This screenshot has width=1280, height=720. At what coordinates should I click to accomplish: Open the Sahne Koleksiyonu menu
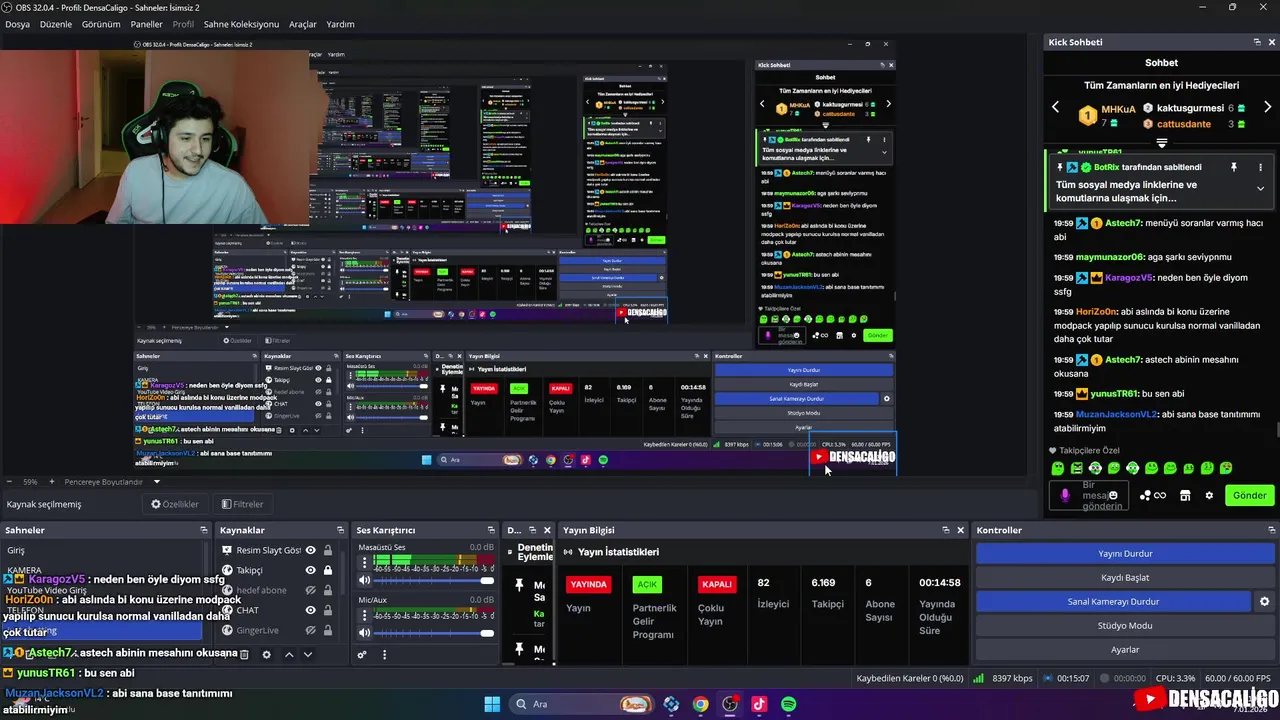tap(241, 24)
